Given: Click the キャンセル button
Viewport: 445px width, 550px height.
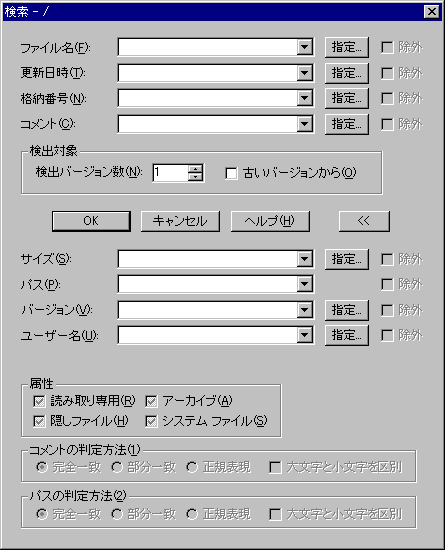Looking at the screenshot, I should tap(180, 221).
